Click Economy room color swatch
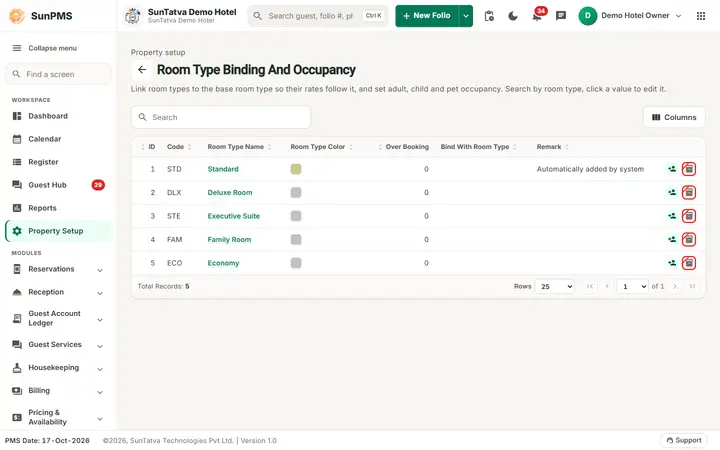Screen dimensions: 720x450 [296, 263]
